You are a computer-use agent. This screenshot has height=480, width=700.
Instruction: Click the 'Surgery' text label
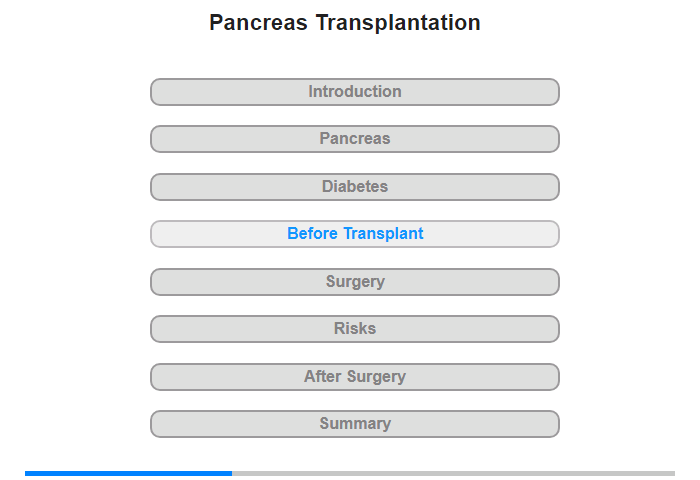coord(355,281)
